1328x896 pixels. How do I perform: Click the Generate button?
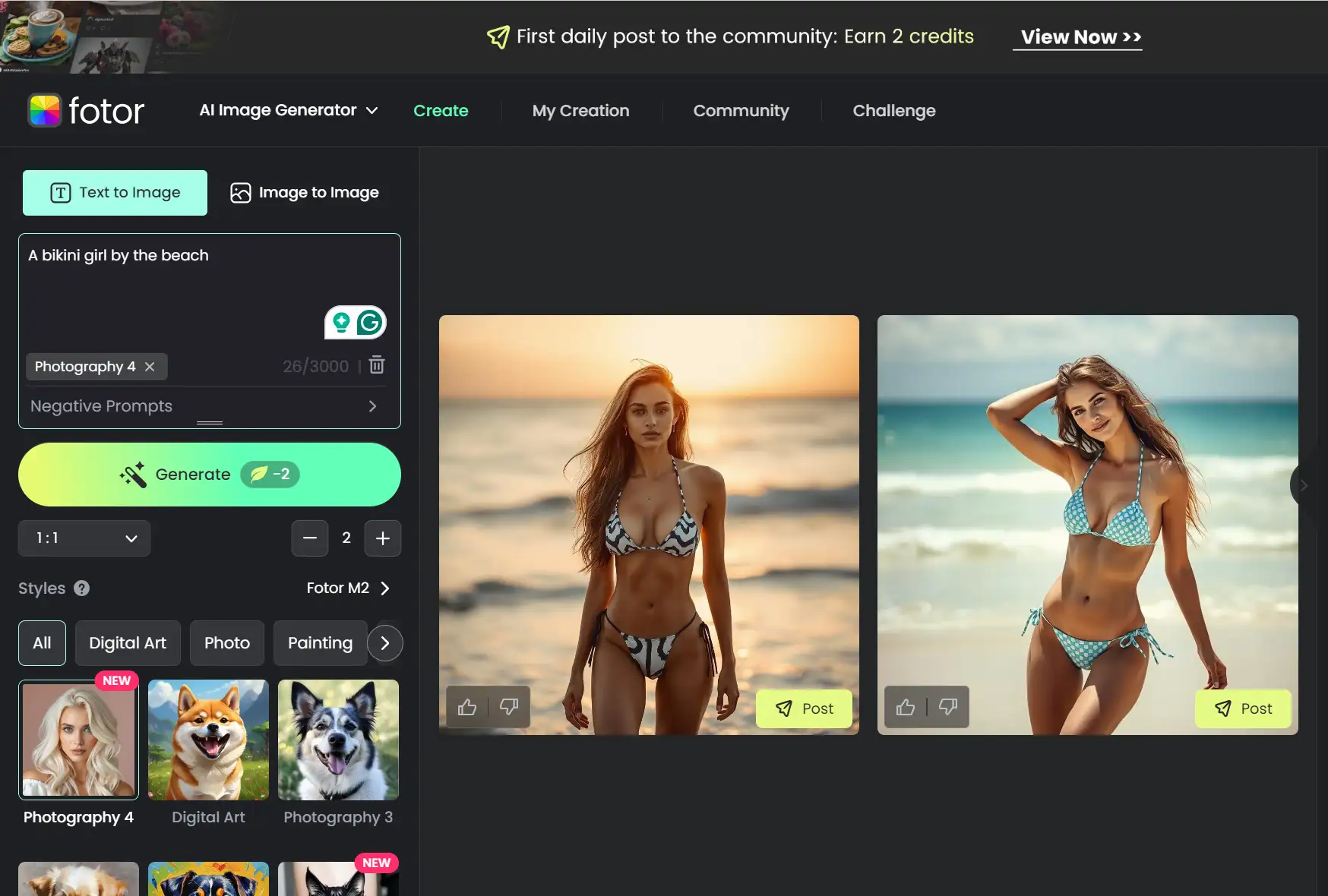[x=210, y=475]
